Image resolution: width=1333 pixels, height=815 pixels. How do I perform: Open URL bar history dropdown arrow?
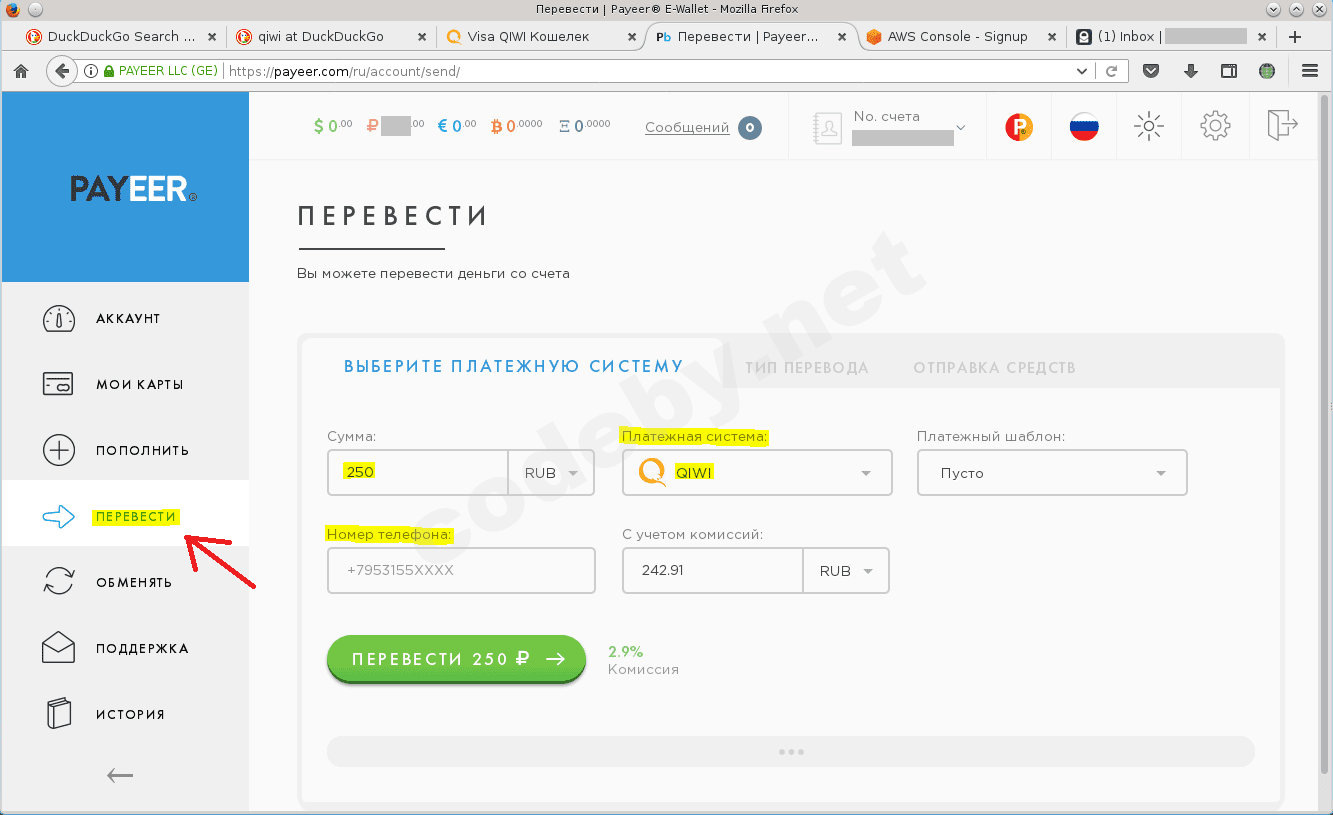(1082, 72)
